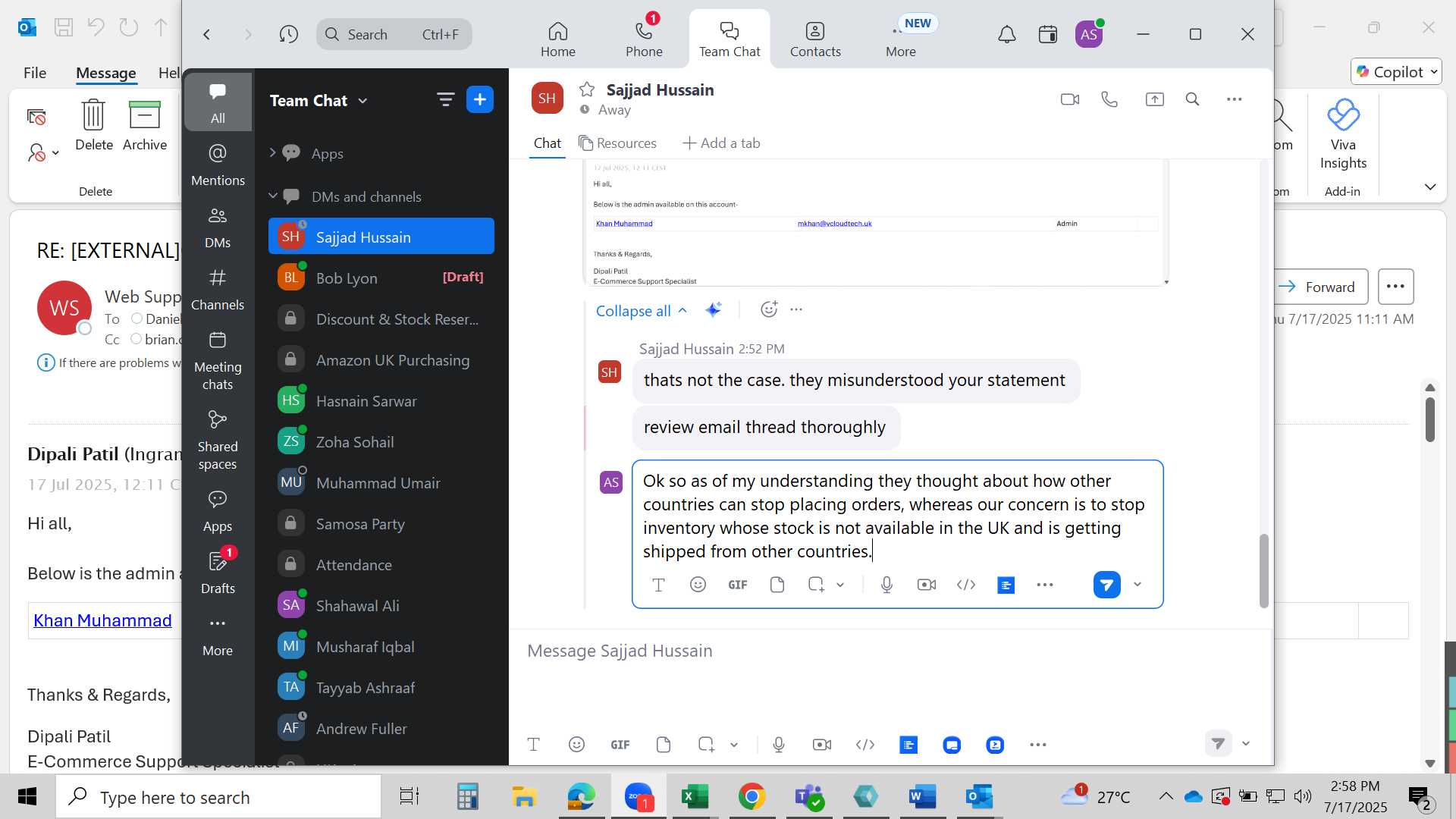Screen dimensions: 1456x819
Task: Select the Chat tab under Sajjad Hussain
Action: (547, 143)
